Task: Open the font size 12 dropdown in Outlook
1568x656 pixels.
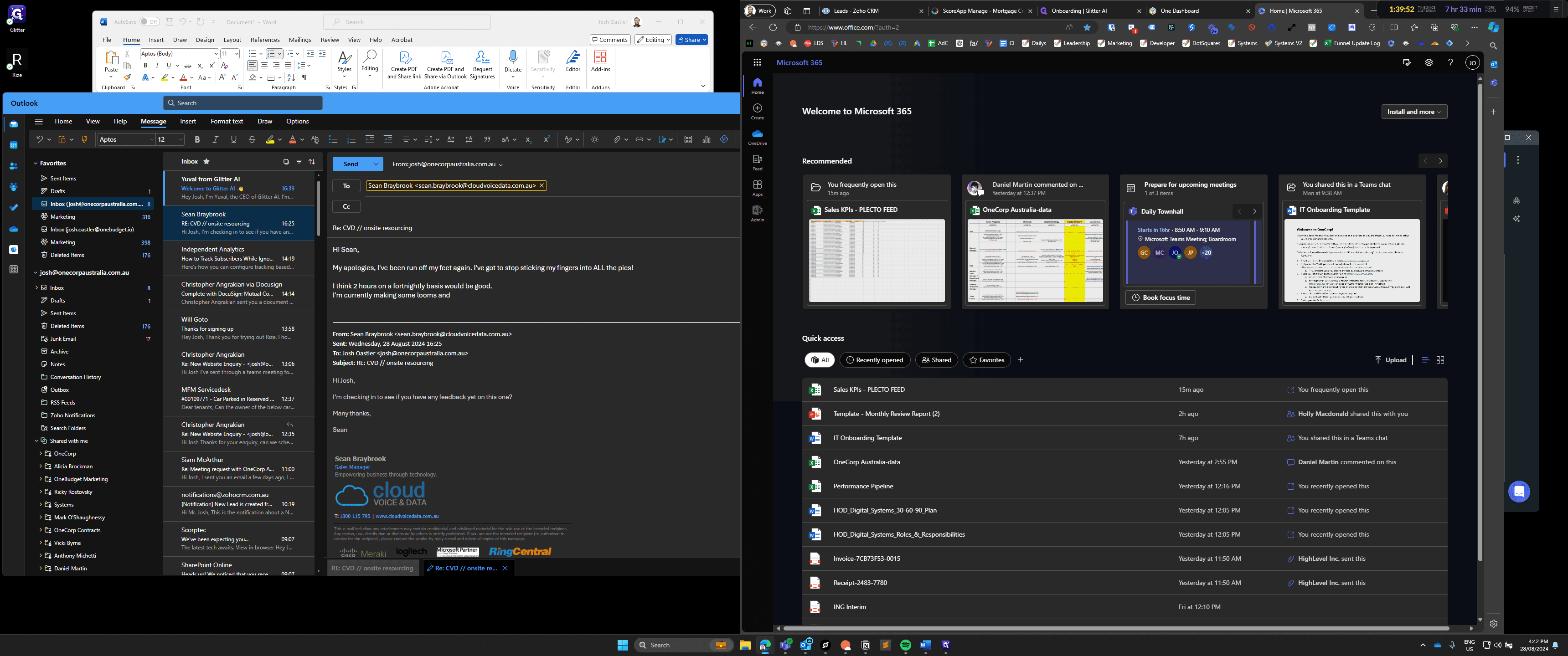Action: pos(180,140)
